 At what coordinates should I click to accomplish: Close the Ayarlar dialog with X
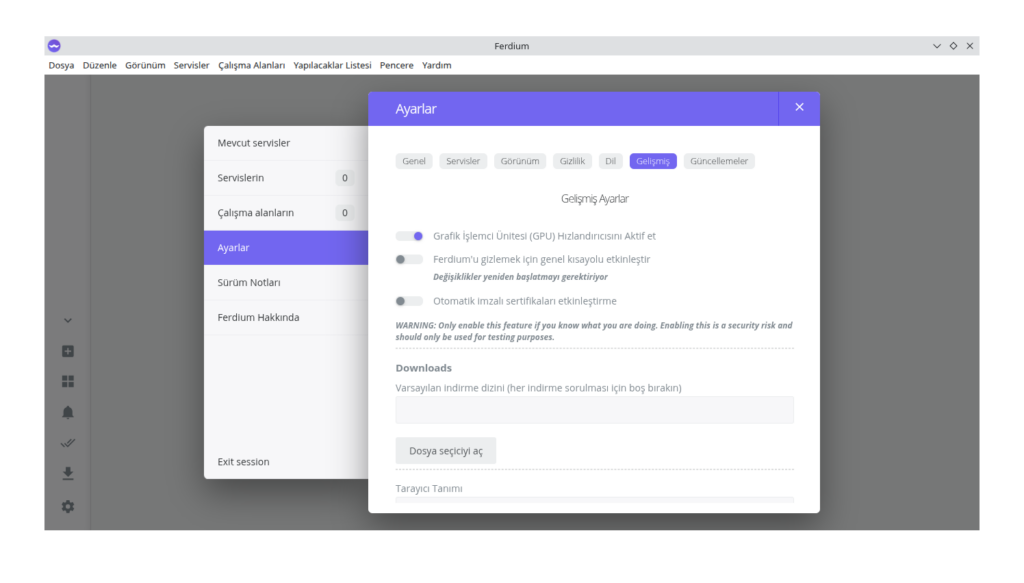[x=799, y=108]
